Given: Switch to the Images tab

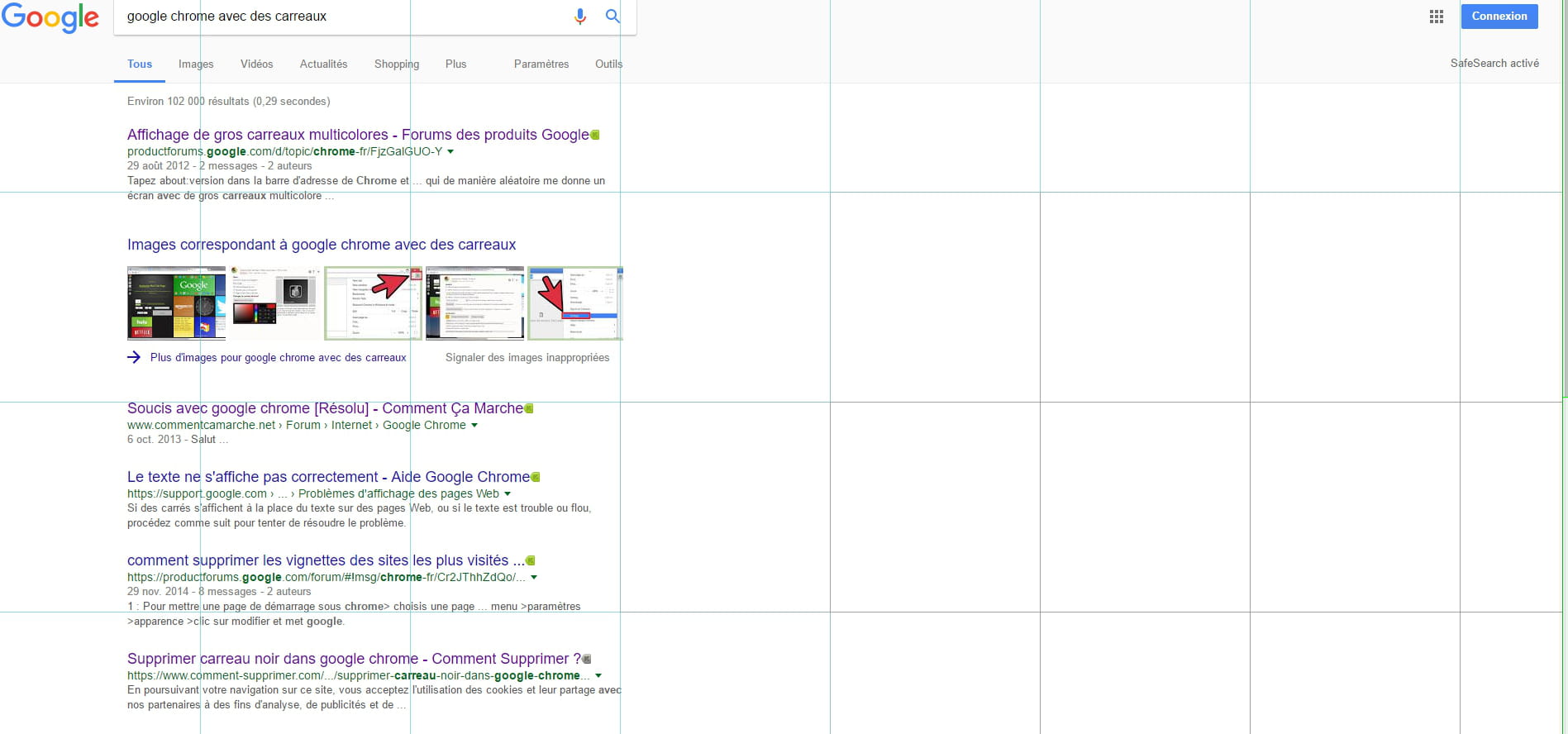Looking at the screenshot, I should [x=196, y=64].
